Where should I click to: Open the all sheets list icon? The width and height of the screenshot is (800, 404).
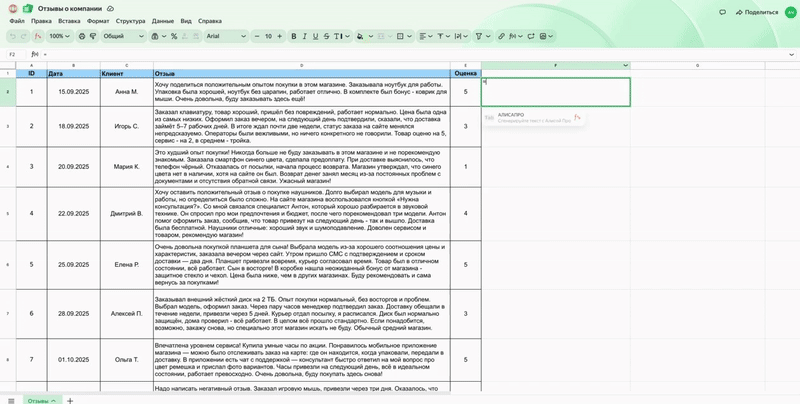pyautogui.click(x=11, y=399)
